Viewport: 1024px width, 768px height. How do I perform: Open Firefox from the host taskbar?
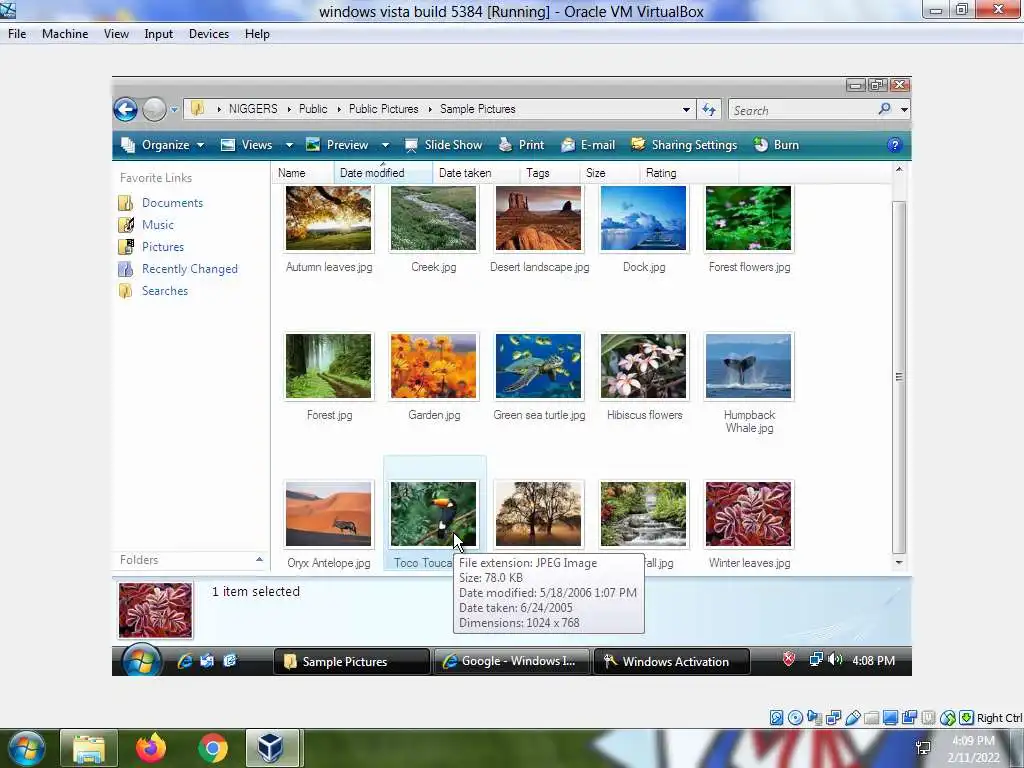151,748
